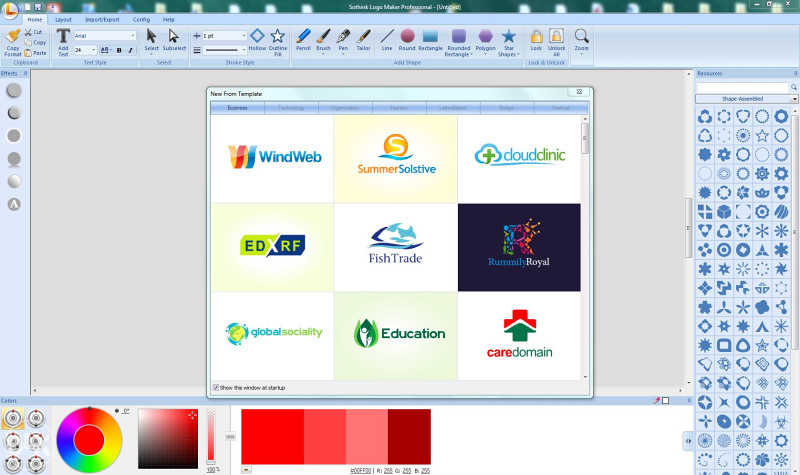Choose the Brush tool
The width and height of the screenshot is (800, 475).
tap(323, 41)
